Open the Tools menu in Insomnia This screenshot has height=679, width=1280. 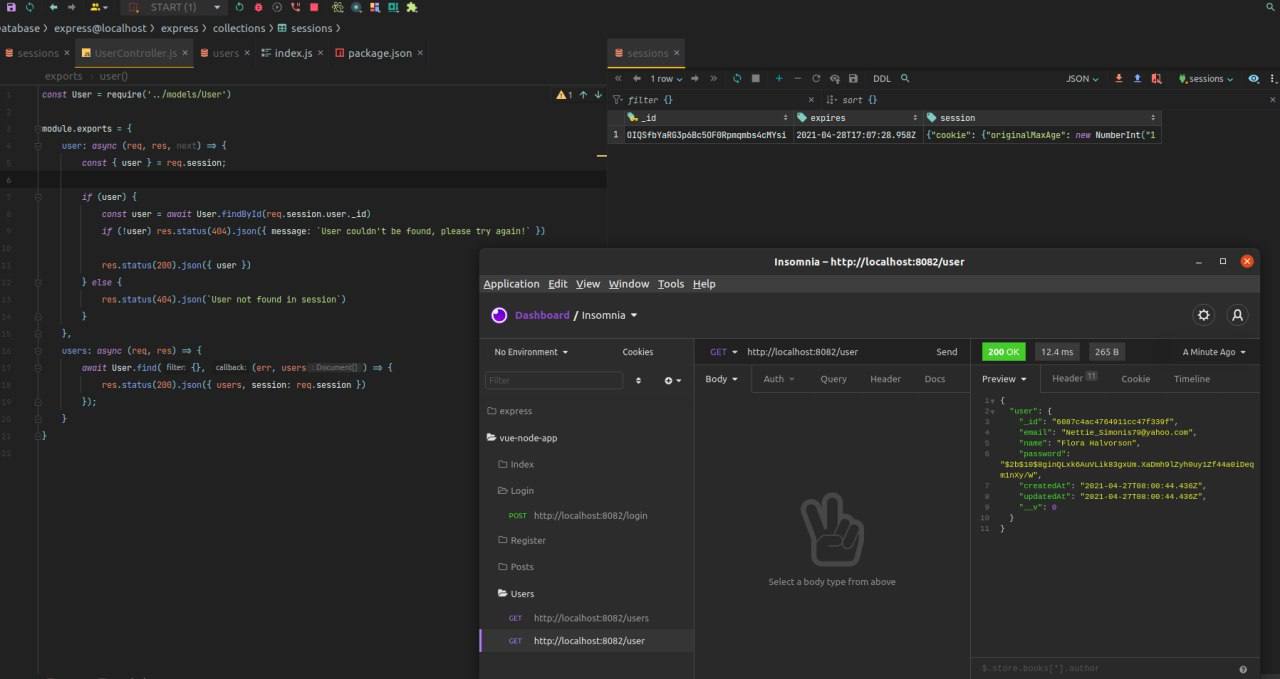(670, 284)
